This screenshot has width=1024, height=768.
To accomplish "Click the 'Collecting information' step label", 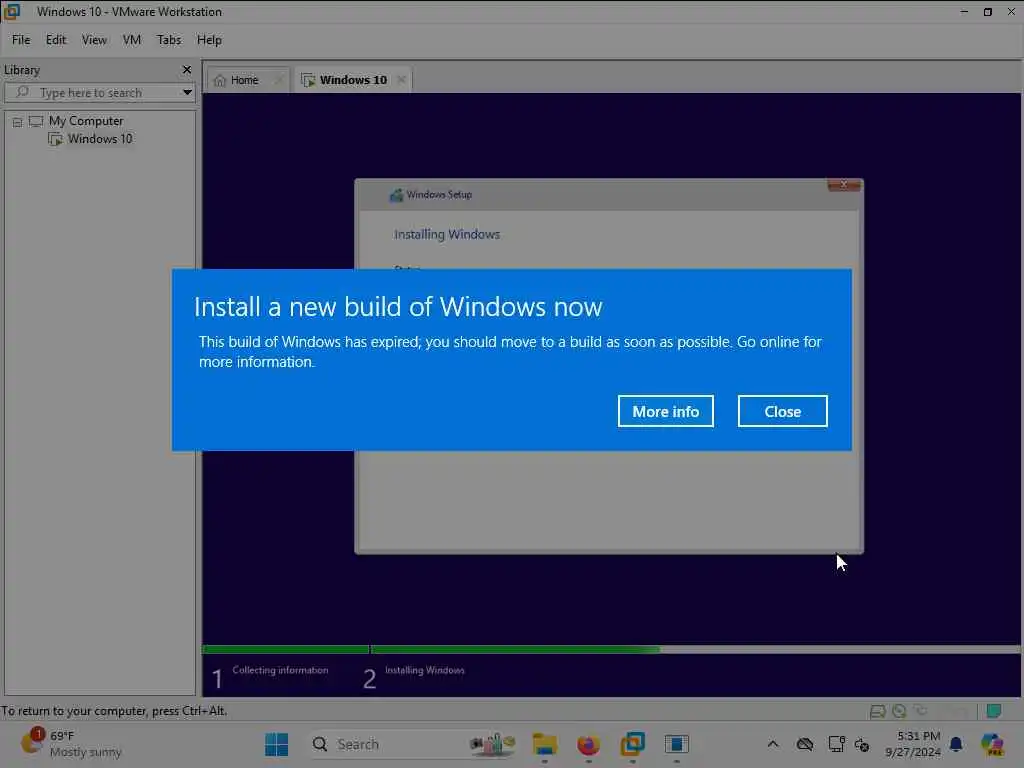I will point(280,670).
